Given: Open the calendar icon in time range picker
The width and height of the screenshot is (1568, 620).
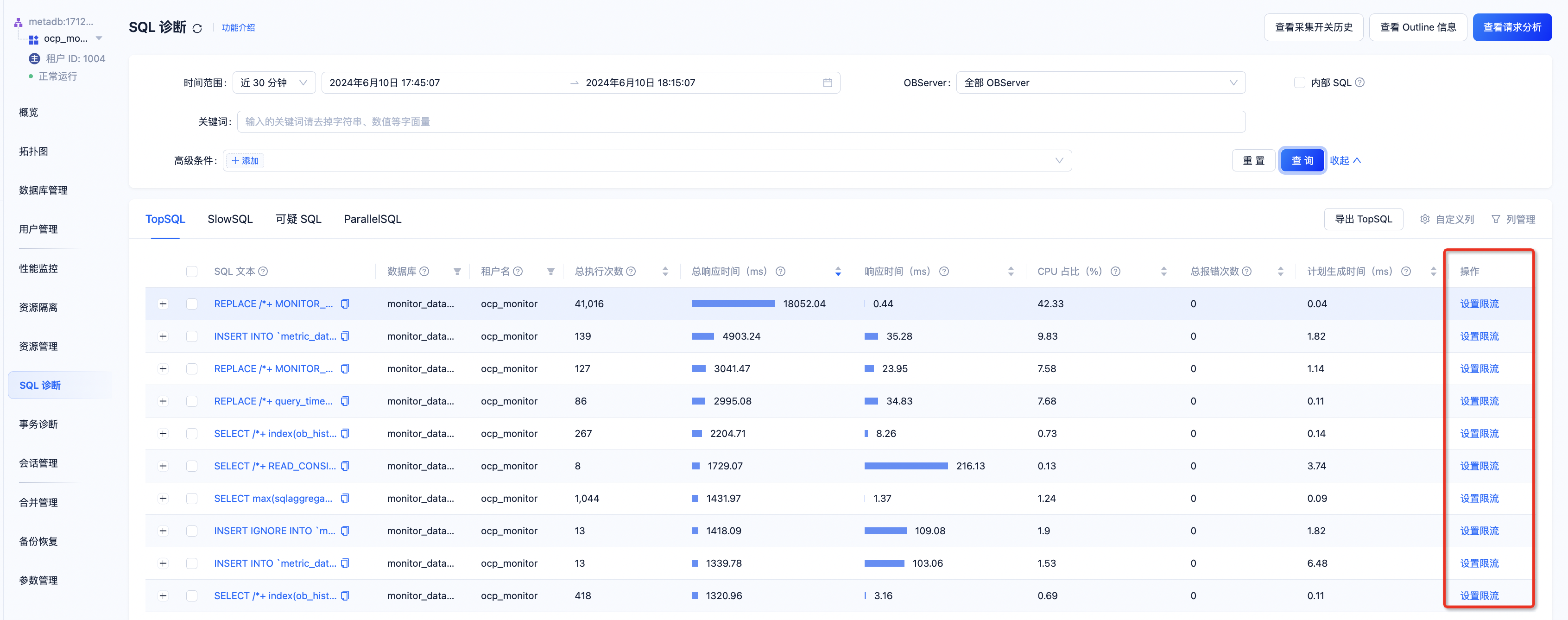Looking at the screenshot, I should (x=827, y=83).
